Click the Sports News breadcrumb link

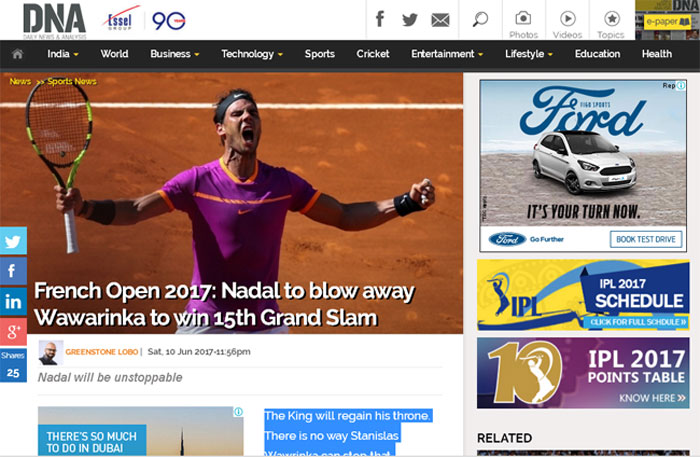(72, 81)
